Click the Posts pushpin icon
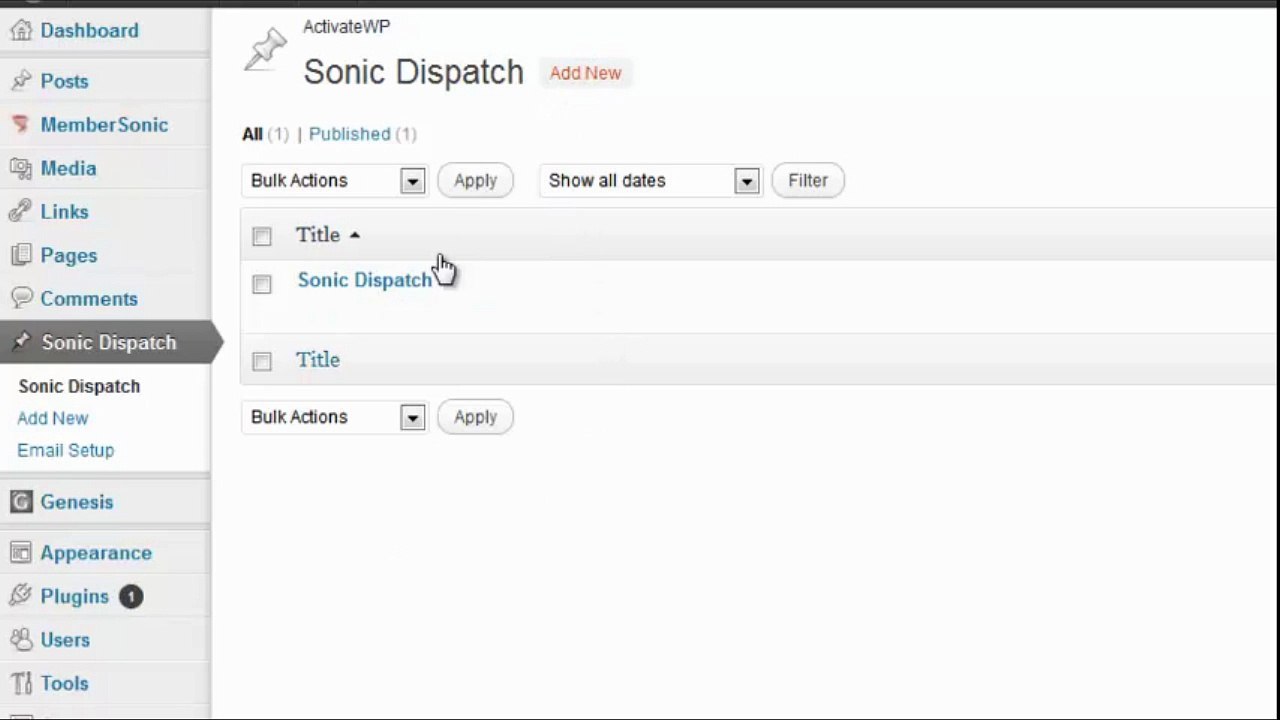Image resolution: width=1280 pixels, height=720 pixels. 20,81
